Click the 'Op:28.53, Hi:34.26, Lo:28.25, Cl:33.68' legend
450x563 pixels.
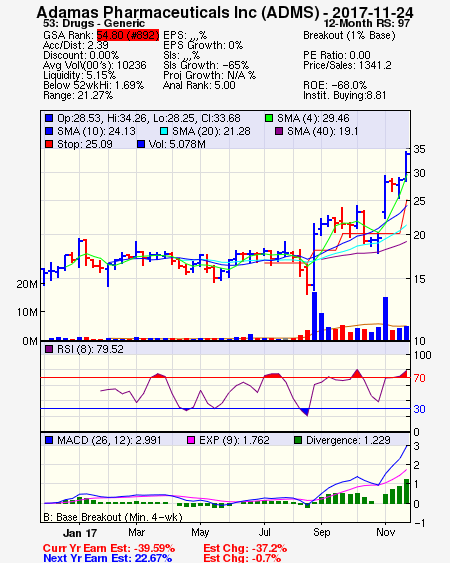click(x=149, y=118)
